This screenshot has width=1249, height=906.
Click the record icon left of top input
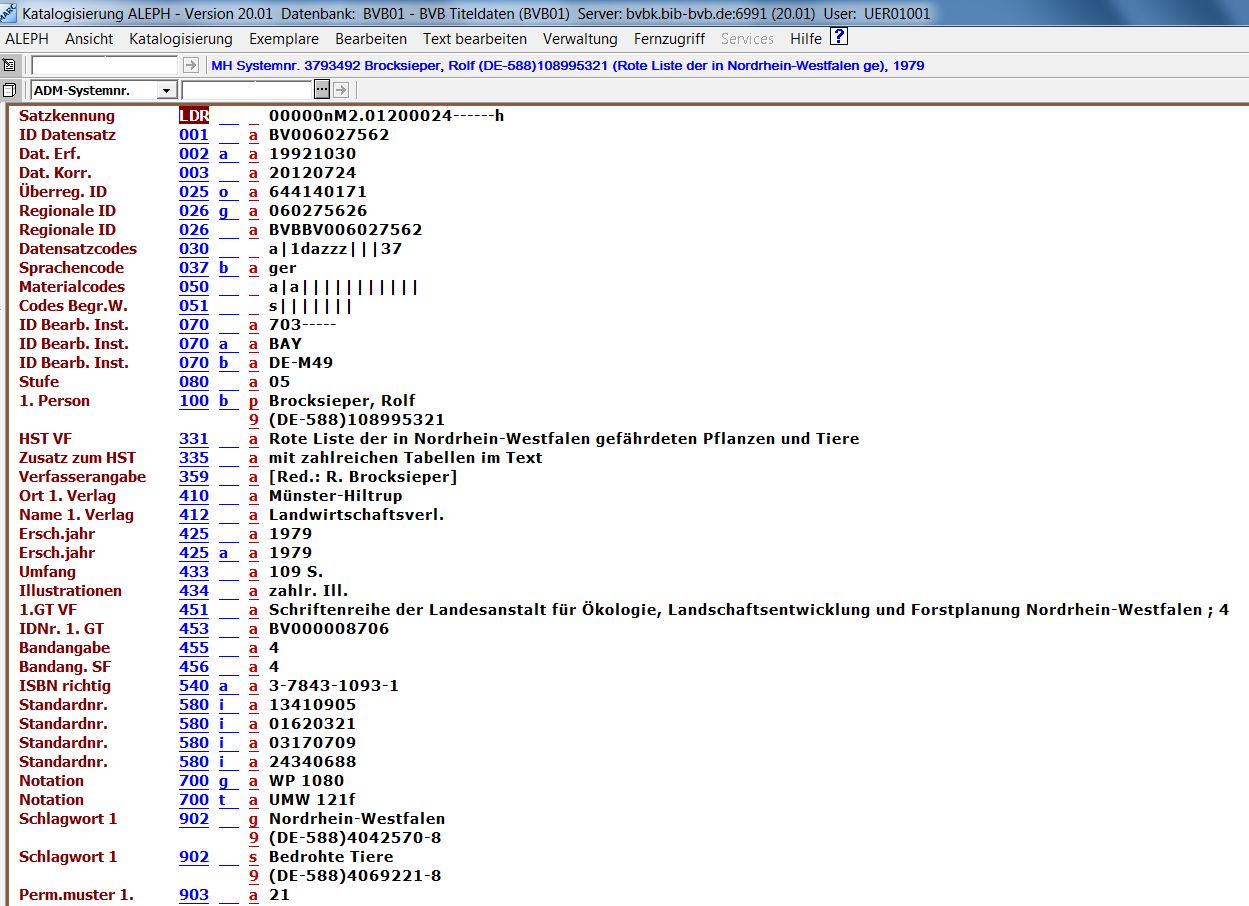[9, 65]
